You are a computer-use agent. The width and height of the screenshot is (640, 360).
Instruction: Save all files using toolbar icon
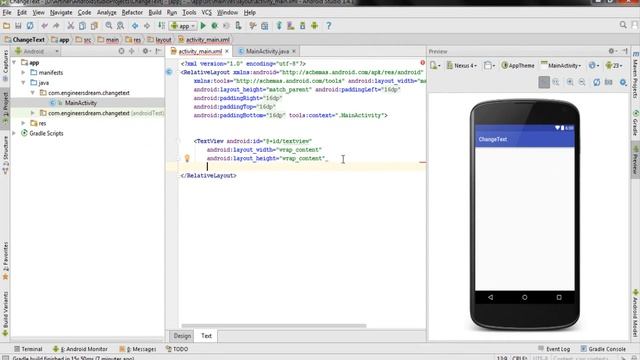point(18,26)
